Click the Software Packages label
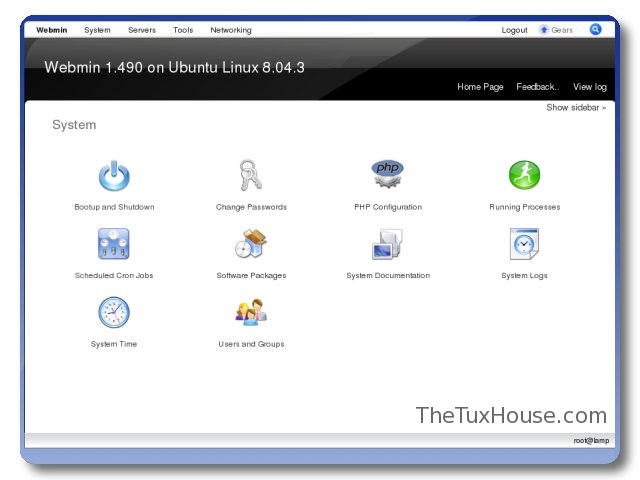Viewport: 640px width, 480px height. click(251, 276)
